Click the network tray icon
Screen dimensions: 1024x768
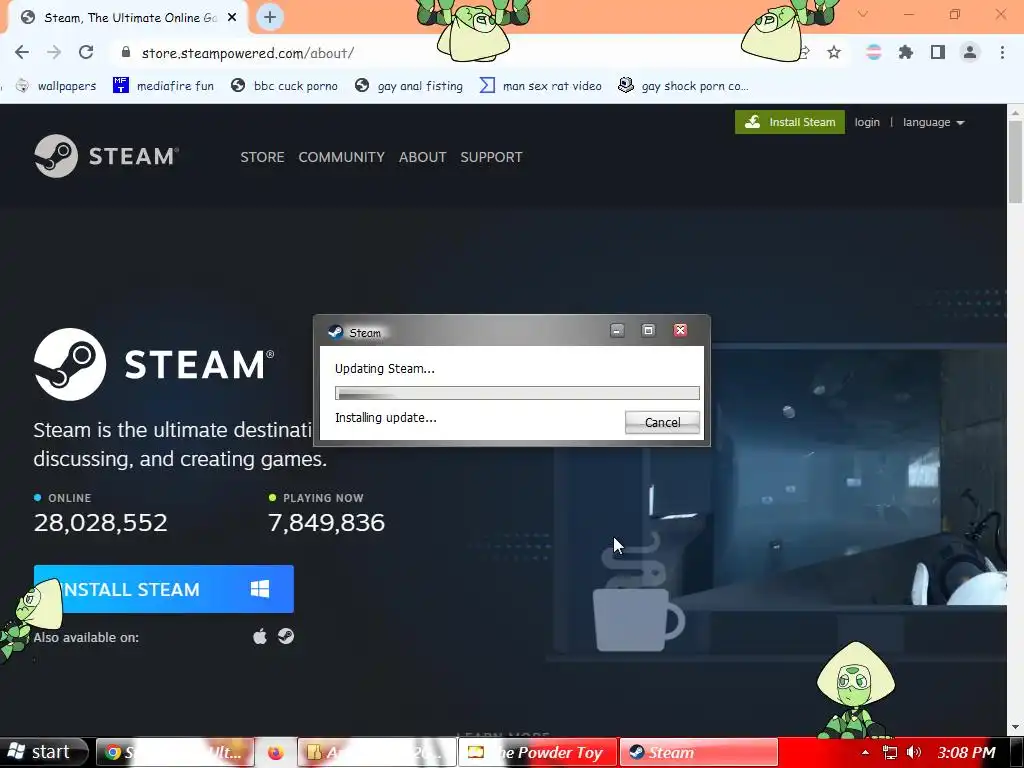[x=889, y=752]
